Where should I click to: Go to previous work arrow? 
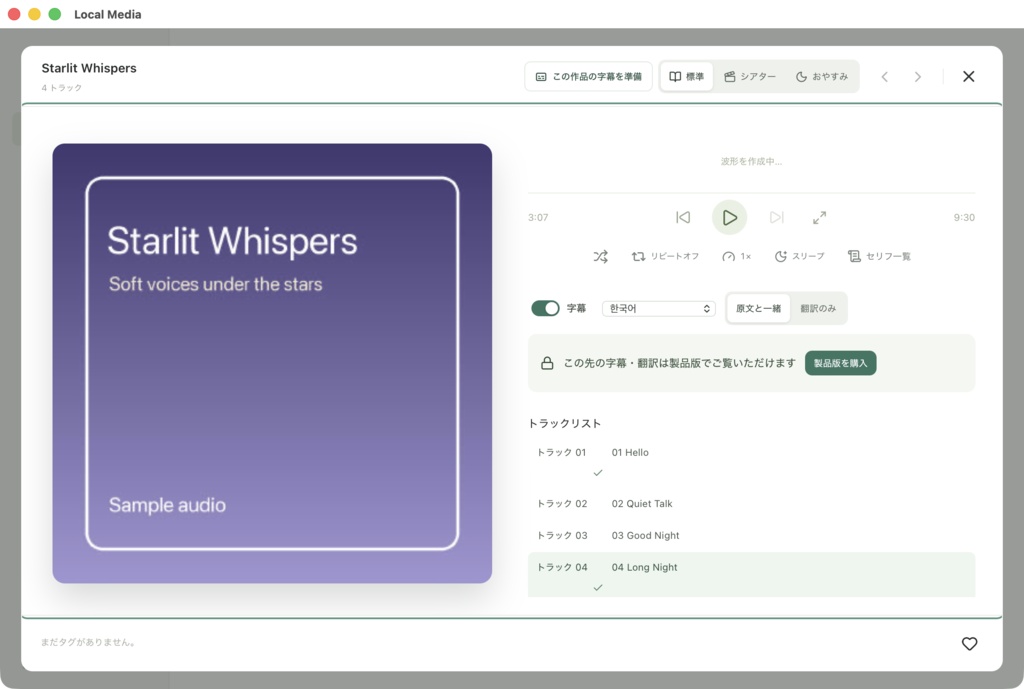click(x=885, y=77)
